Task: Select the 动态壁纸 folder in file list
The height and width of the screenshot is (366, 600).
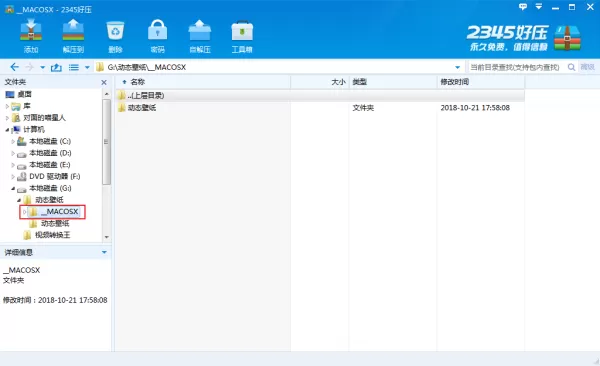Action: point(142,108)
